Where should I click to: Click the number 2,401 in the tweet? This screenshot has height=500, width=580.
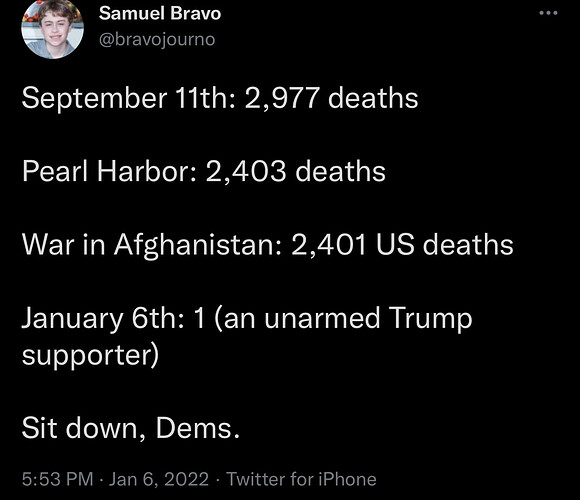tap(329, 245)
